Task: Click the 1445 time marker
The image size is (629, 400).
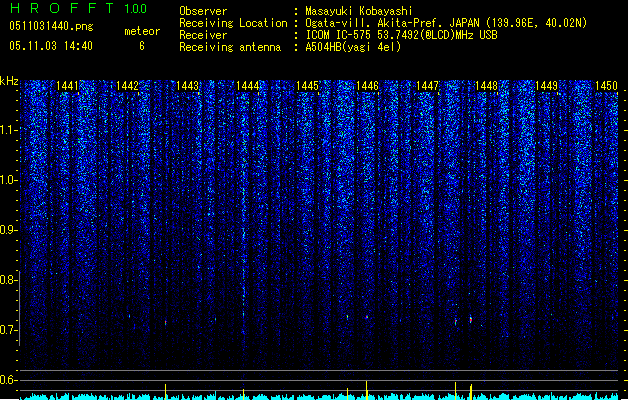Action: 307,85
